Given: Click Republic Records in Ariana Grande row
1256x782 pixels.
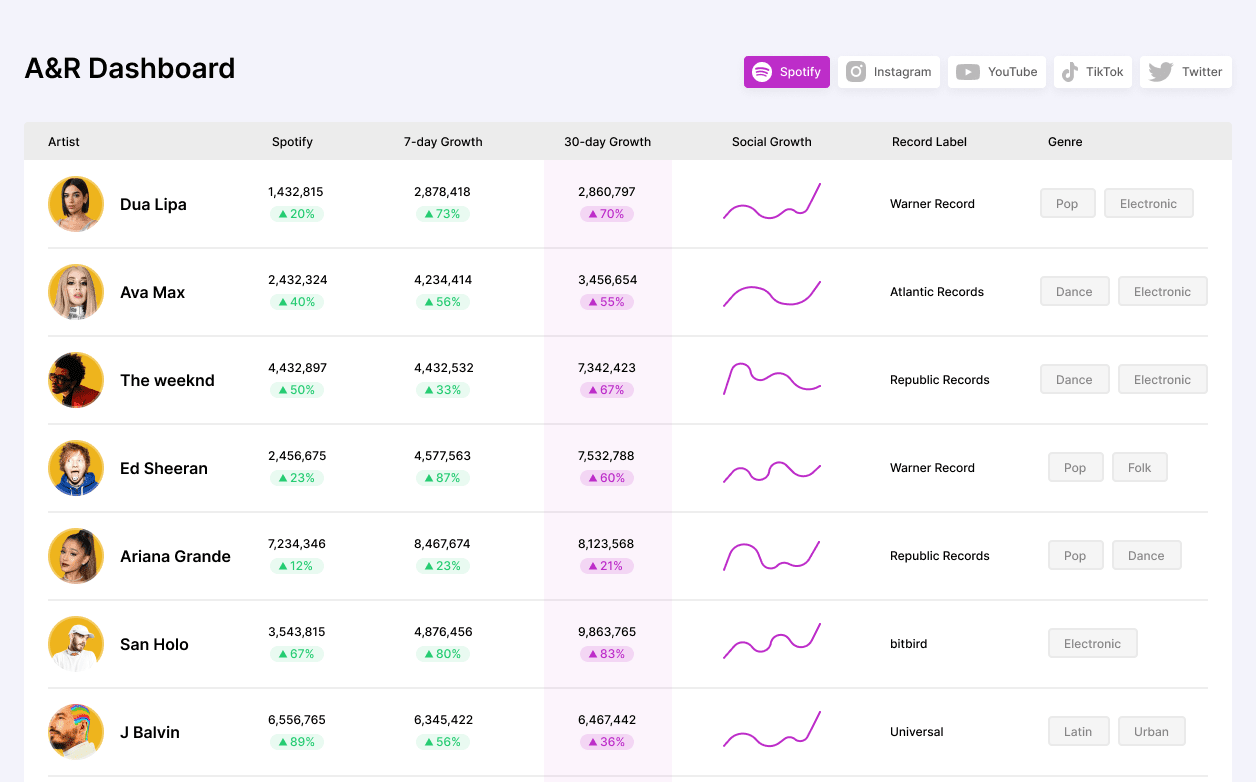Looking at the screenshot, I should [x=940, y=556].
